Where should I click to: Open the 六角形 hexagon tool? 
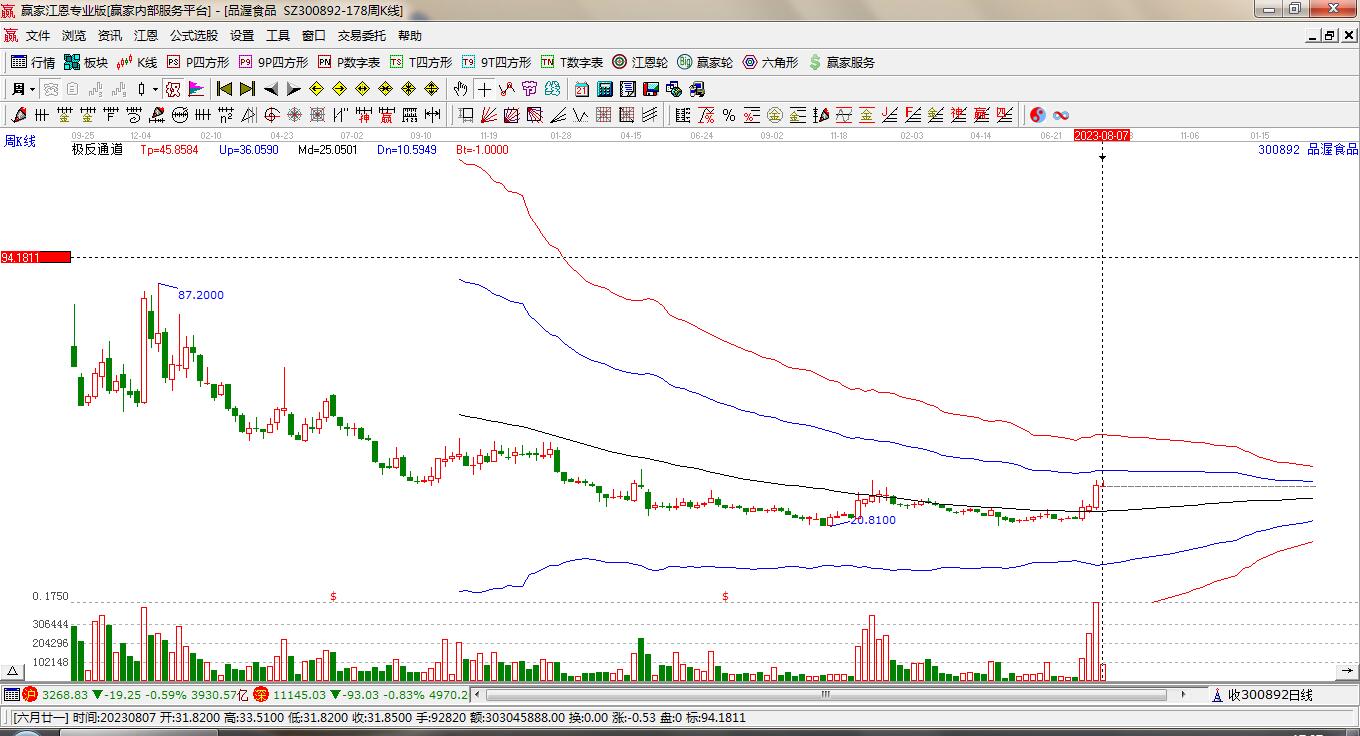[770, 62]
